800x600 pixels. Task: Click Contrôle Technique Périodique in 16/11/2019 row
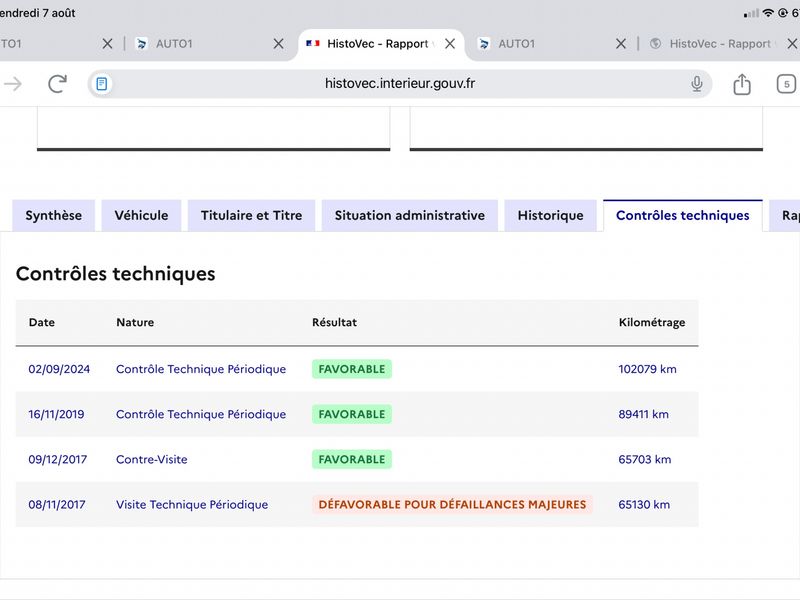click(201, 414)
